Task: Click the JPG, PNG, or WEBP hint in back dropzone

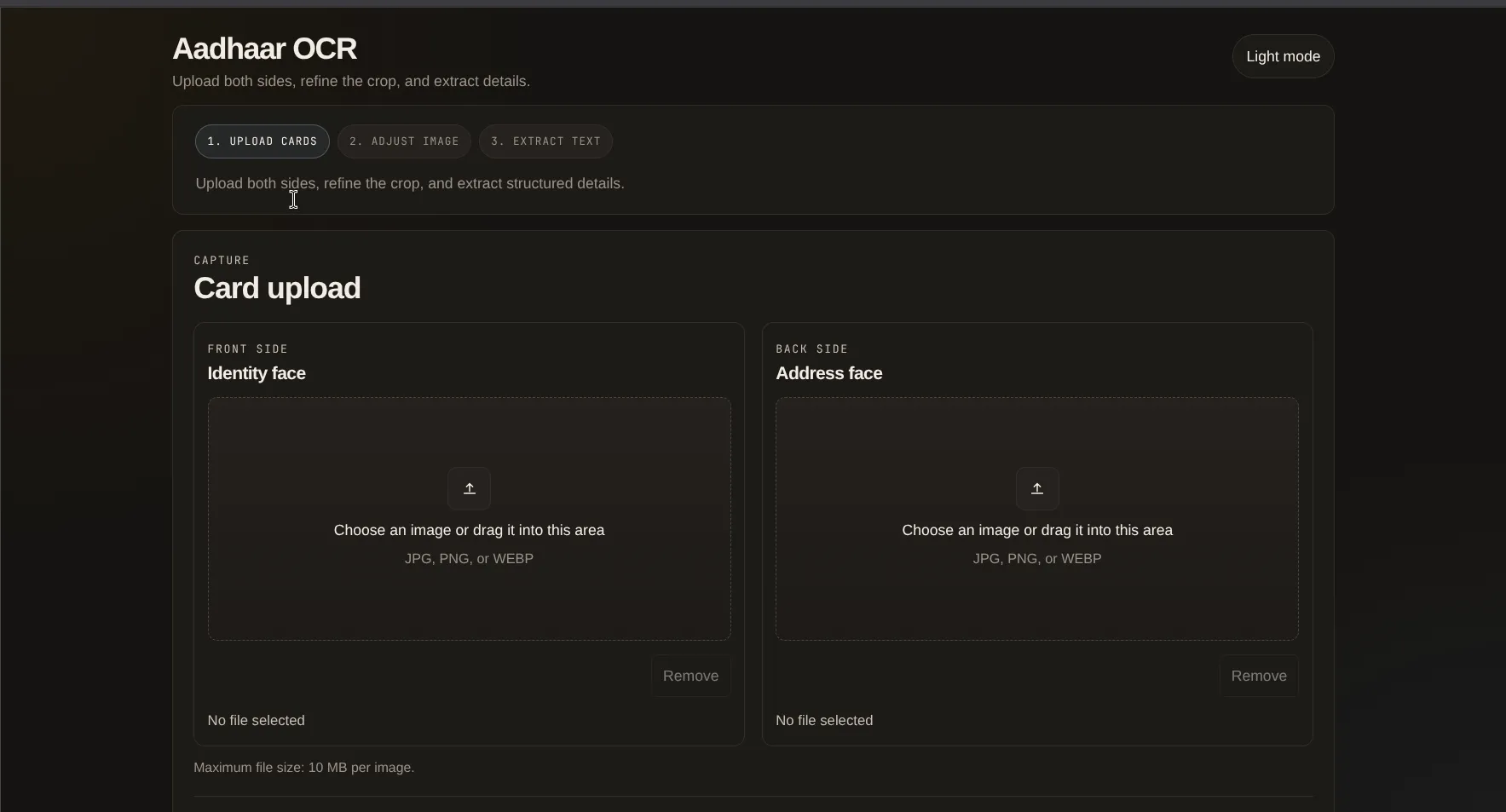Action: (1037, 559)
